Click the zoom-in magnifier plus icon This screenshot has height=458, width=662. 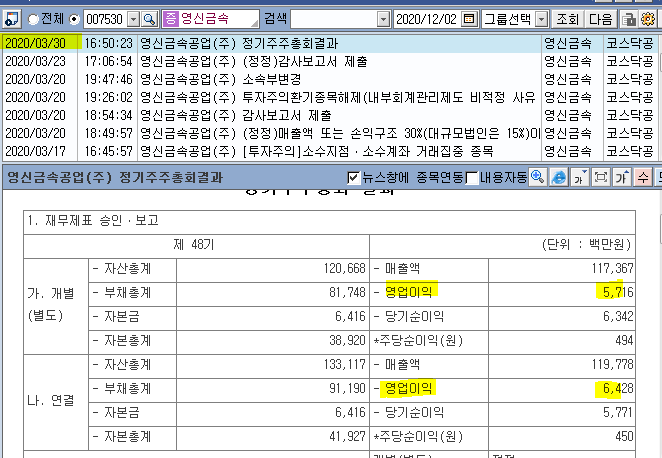538,177
